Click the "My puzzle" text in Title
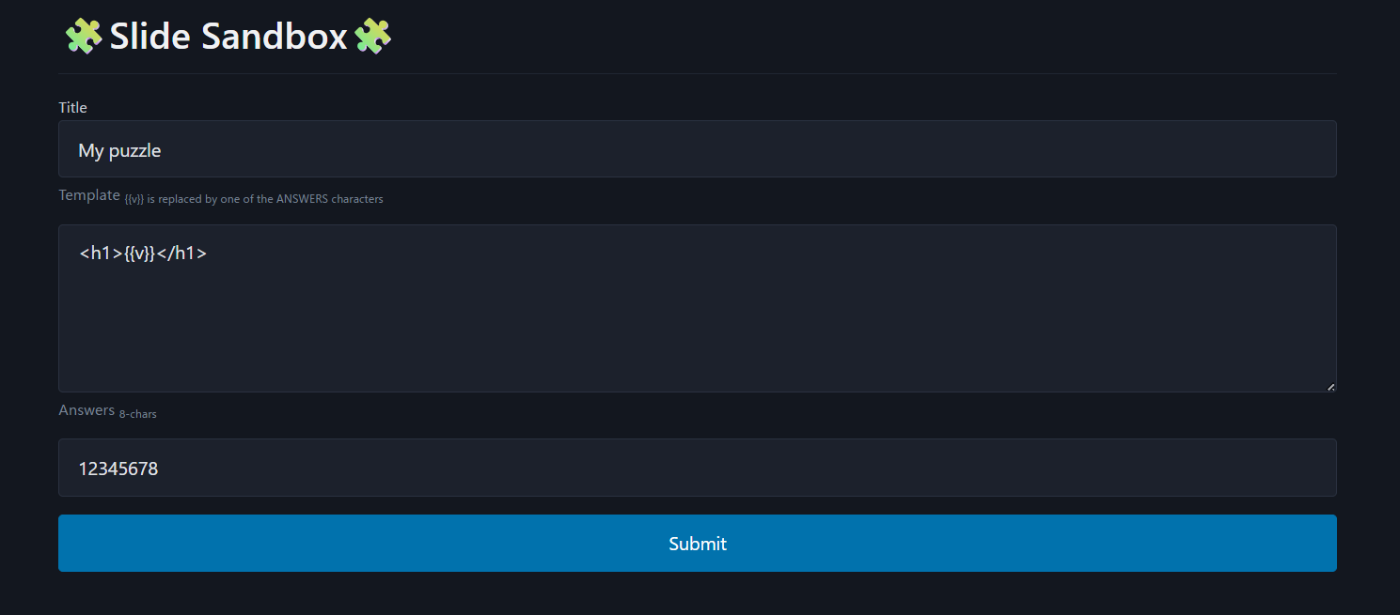 tap(120, 151)
